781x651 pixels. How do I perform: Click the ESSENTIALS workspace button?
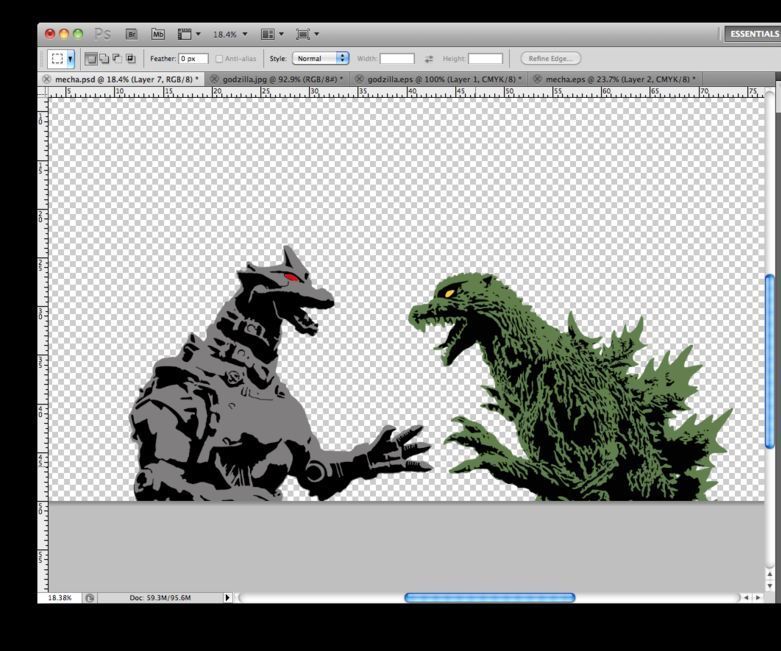(x=753, y=34)
